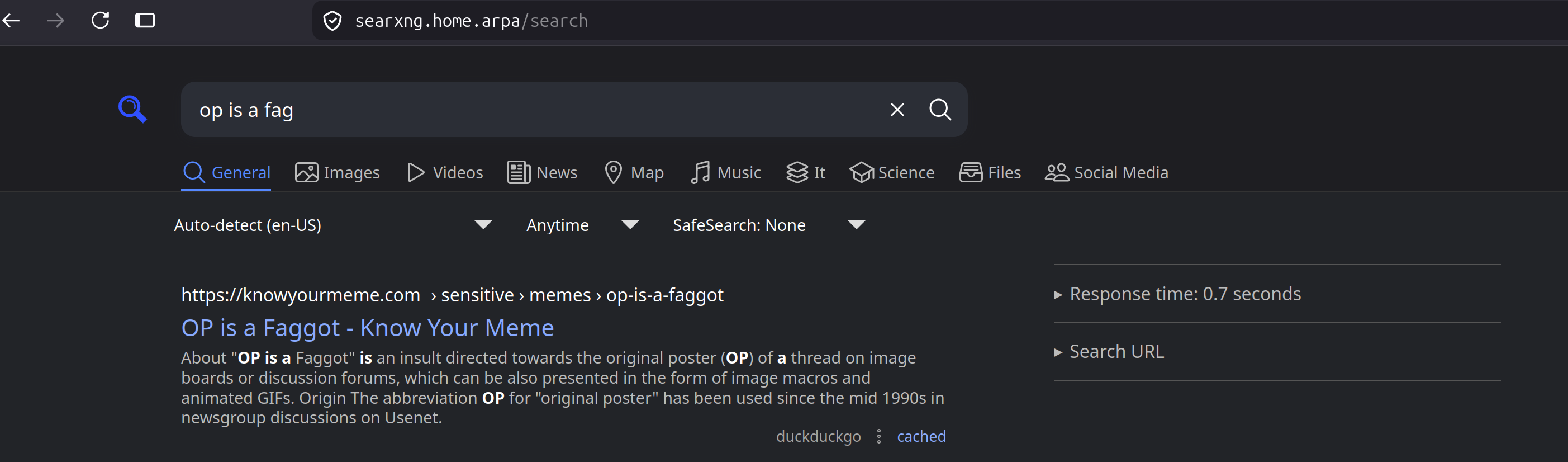This screenshot has height=462, width=1568.
Task: Go back to the previous page
Action: [12, 21]
